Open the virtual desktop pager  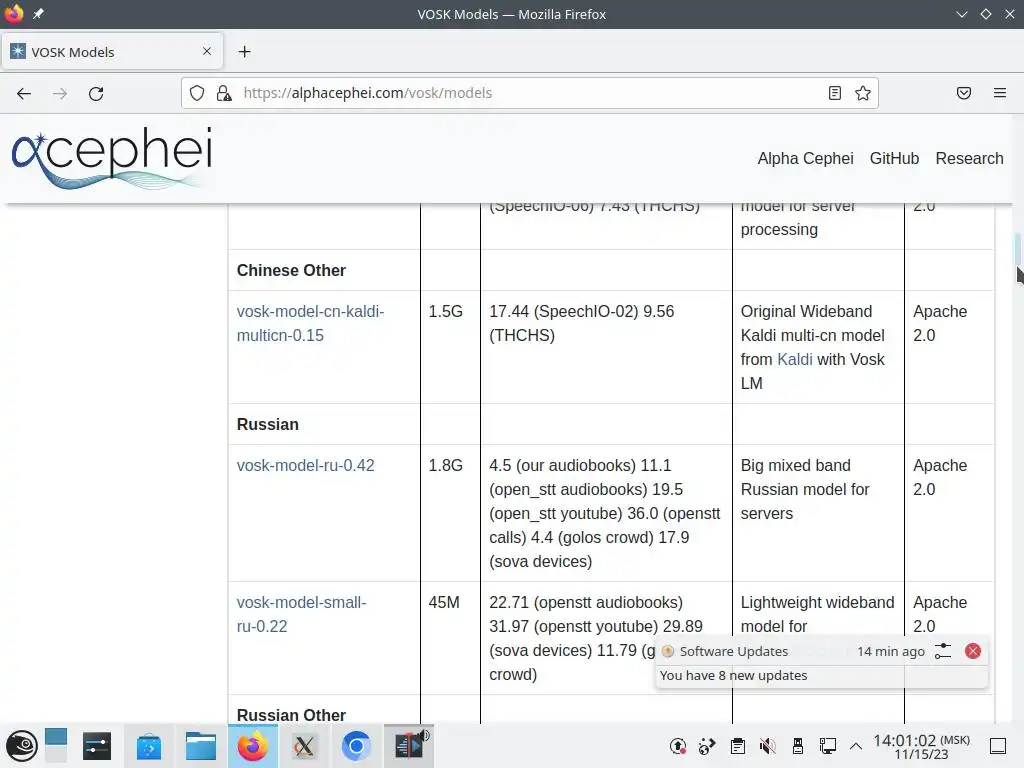pyautogui.click(x=56, y=746)
